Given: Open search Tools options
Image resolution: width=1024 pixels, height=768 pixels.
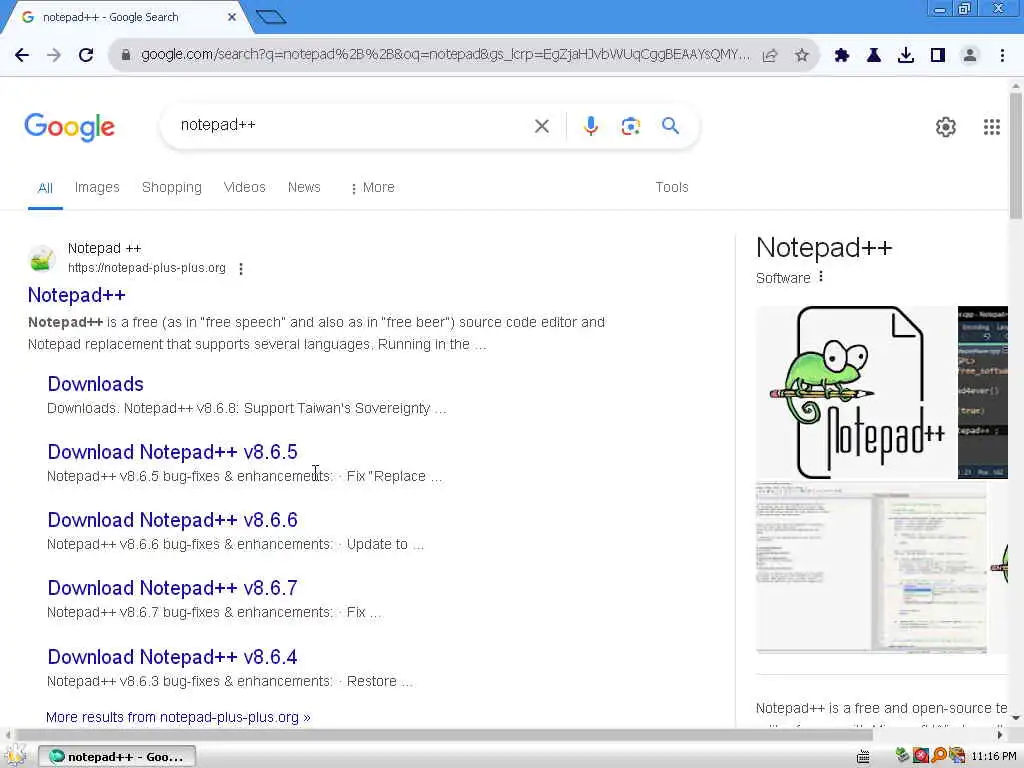Looking at the screenshot, I should (x=671, y=187).
